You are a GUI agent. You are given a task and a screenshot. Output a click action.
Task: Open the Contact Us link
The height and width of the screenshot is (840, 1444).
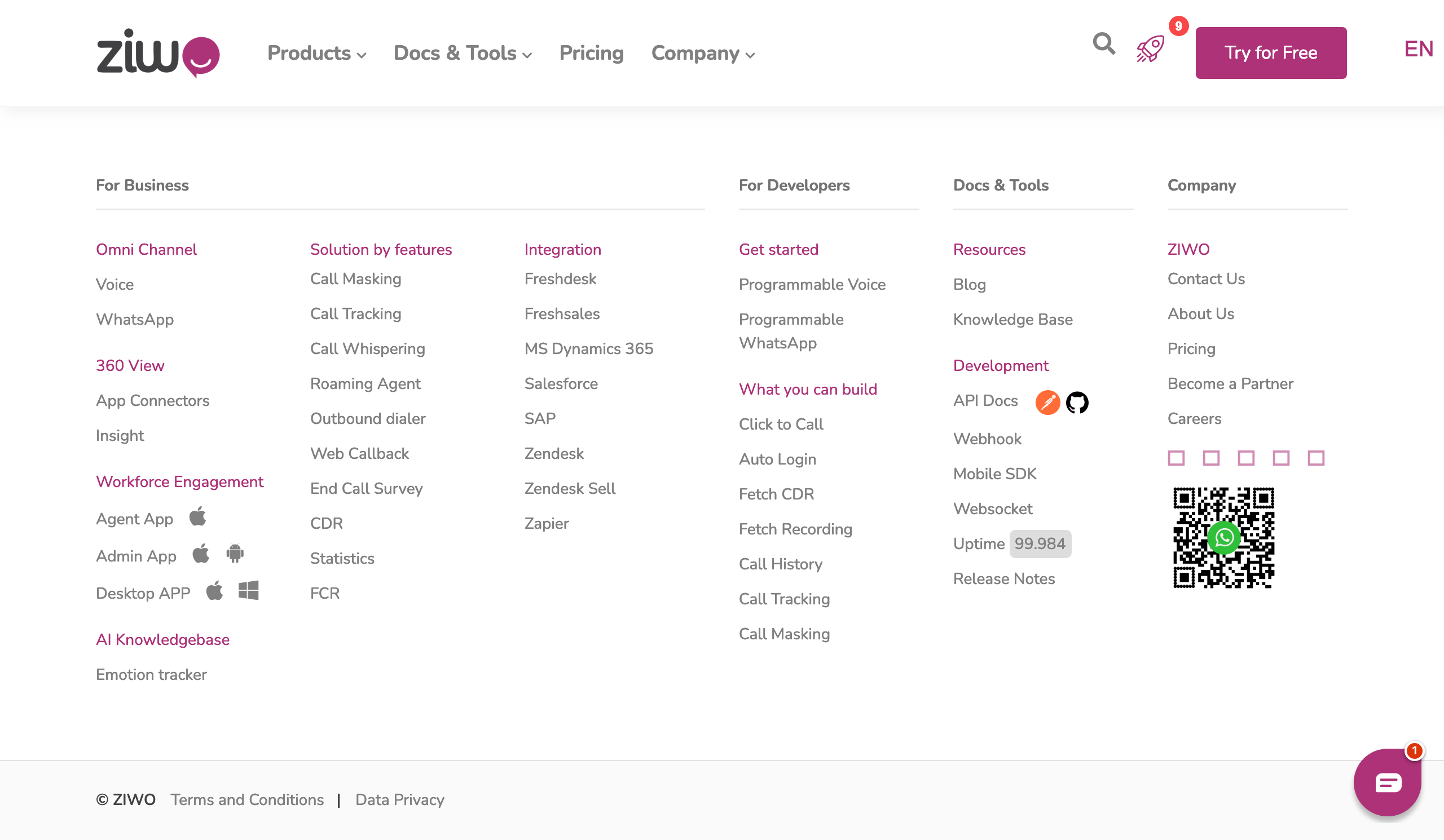(1206, 279)
